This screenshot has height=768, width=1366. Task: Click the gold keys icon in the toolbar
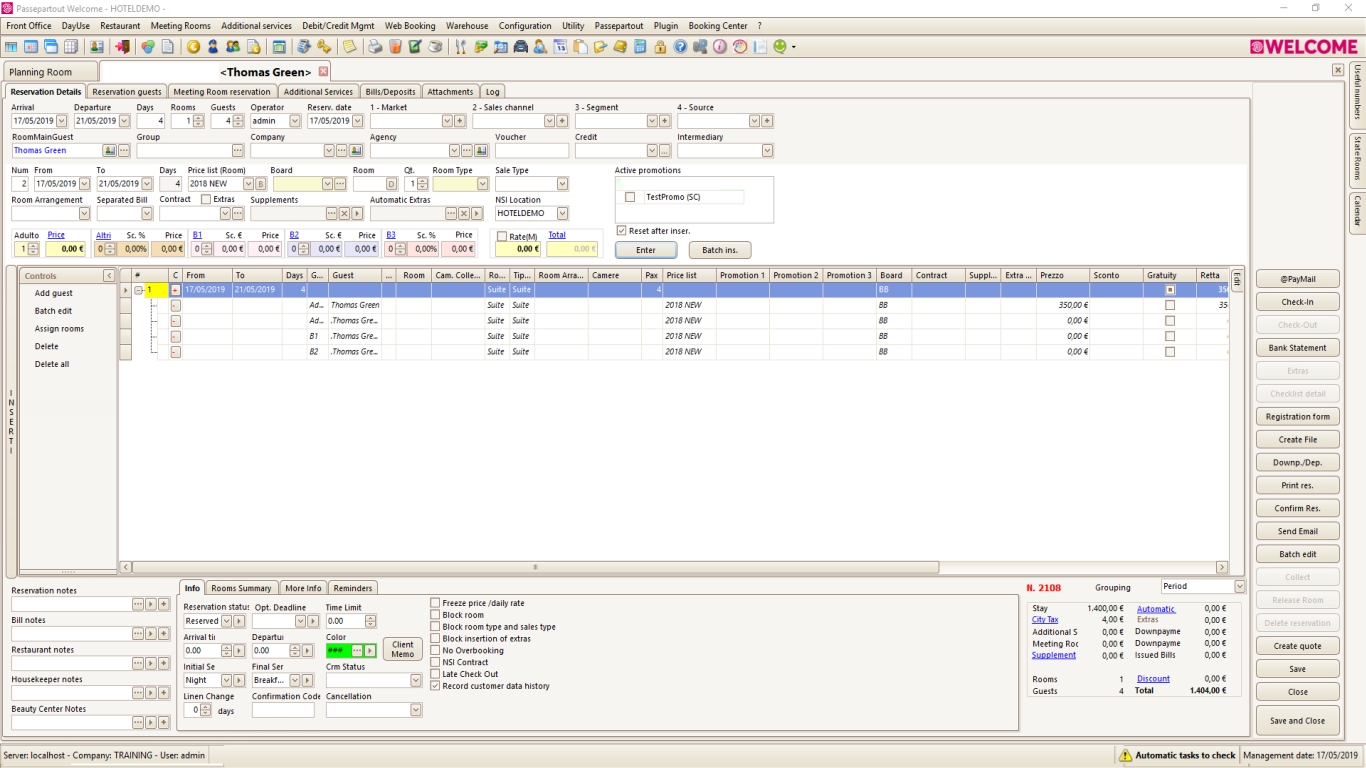[x=324, y=47]
